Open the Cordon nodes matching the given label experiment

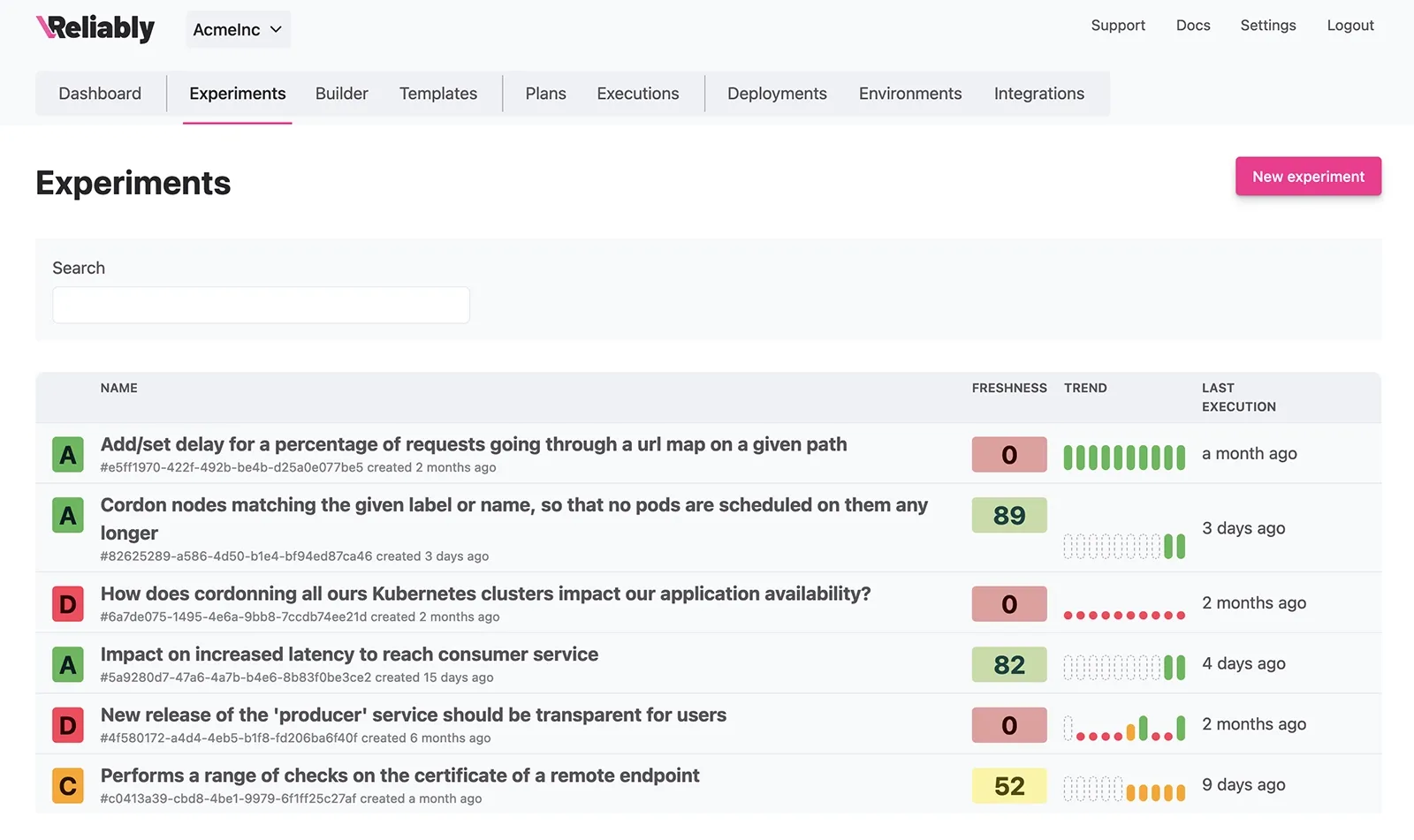[x=514, y=518]
